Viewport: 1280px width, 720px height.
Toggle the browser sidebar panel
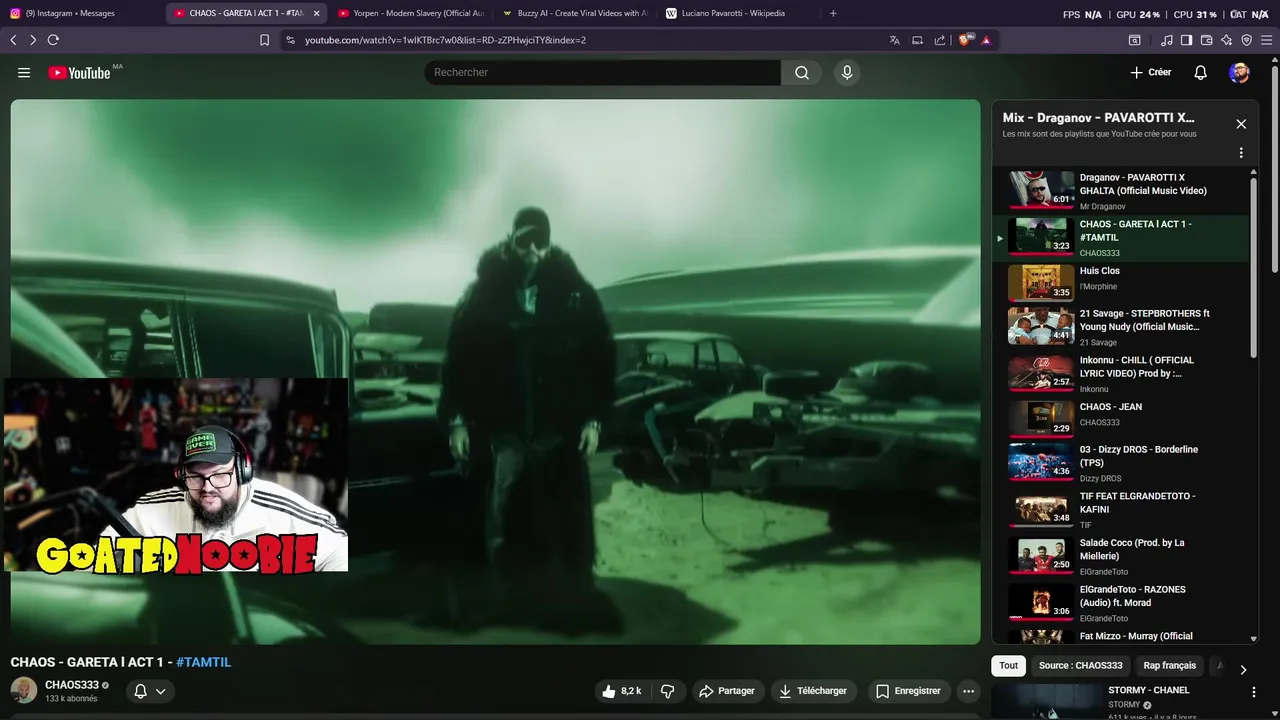(1186, 40)
